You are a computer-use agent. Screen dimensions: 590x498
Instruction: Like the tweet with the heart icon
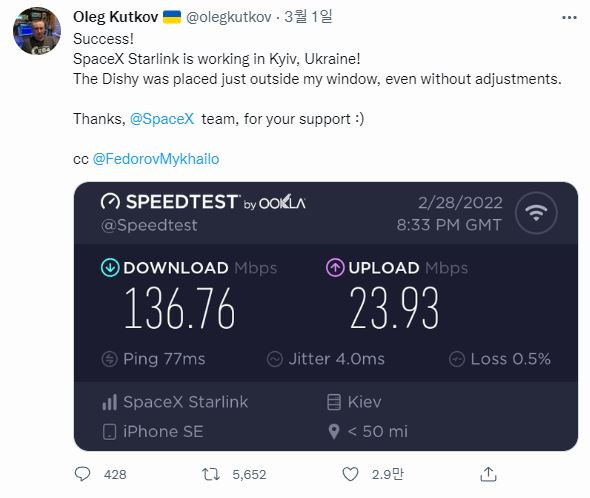[x=350, y=474]
